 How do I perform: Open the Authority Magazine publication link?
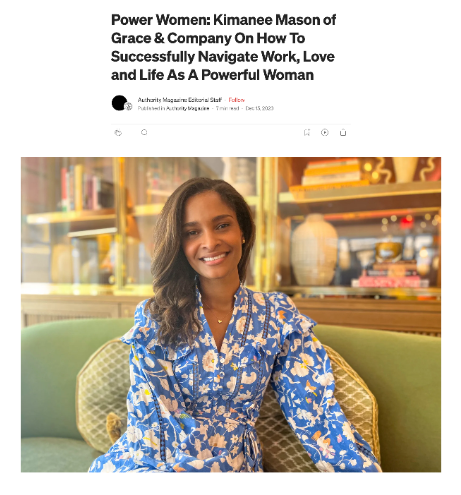[x=188, y=108]
